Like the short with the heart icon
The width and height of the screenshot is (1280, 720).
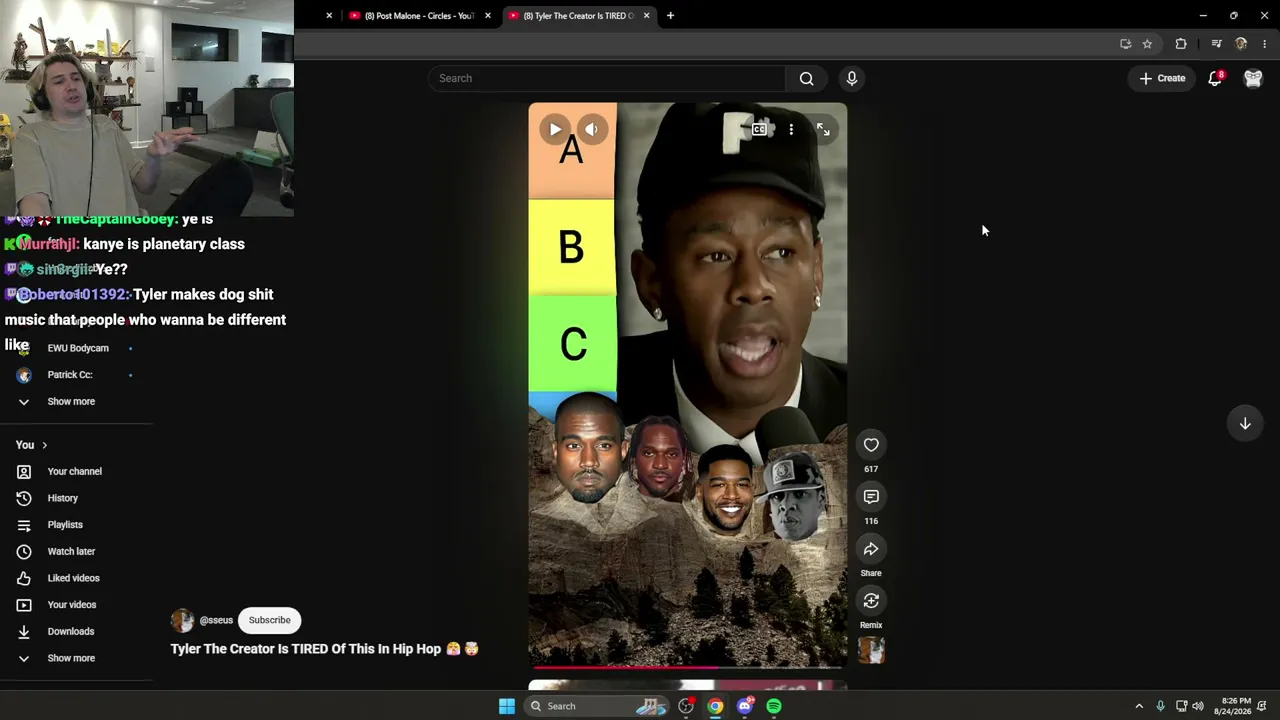871,445
